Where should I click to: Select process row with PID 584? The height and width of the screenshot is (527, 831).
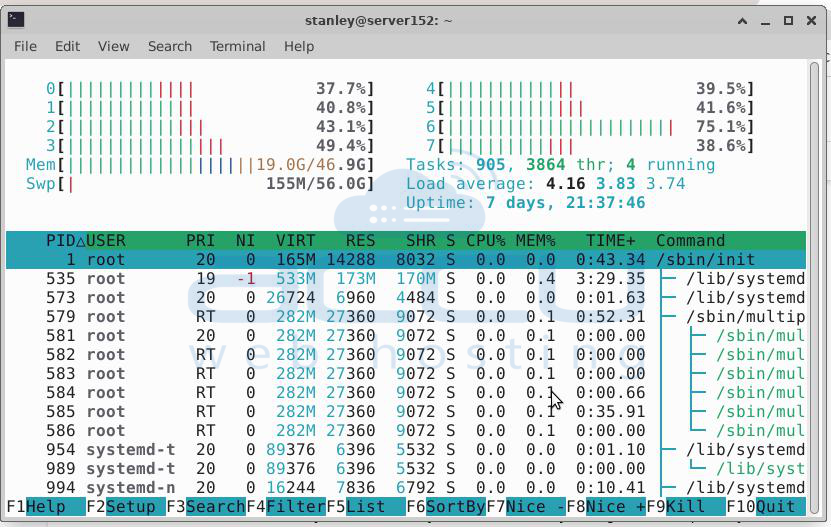coord(406,393)
